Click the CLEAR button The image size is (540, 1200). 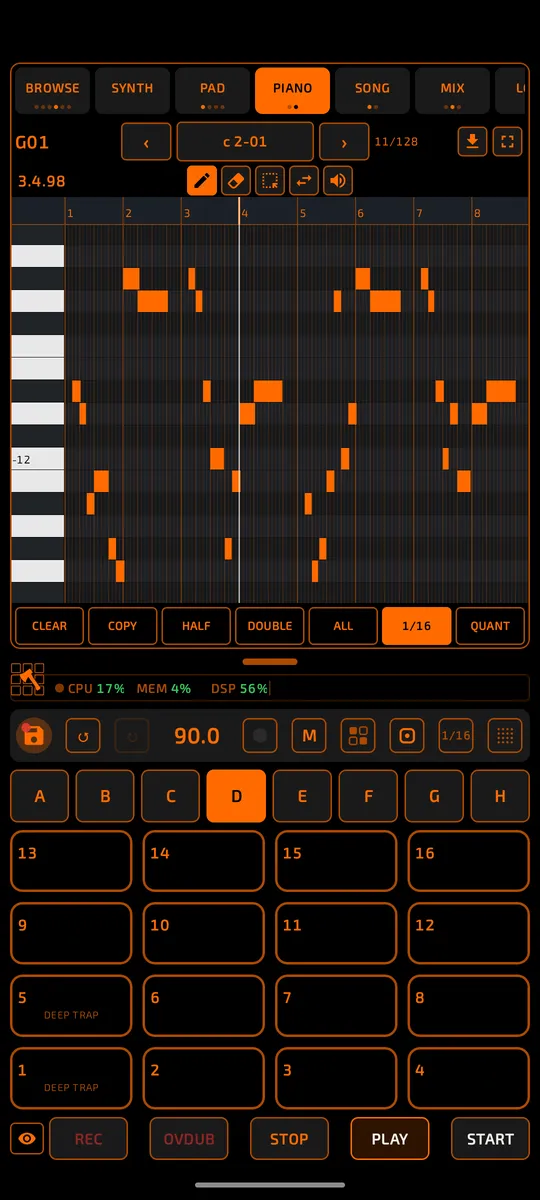point(49,626)
